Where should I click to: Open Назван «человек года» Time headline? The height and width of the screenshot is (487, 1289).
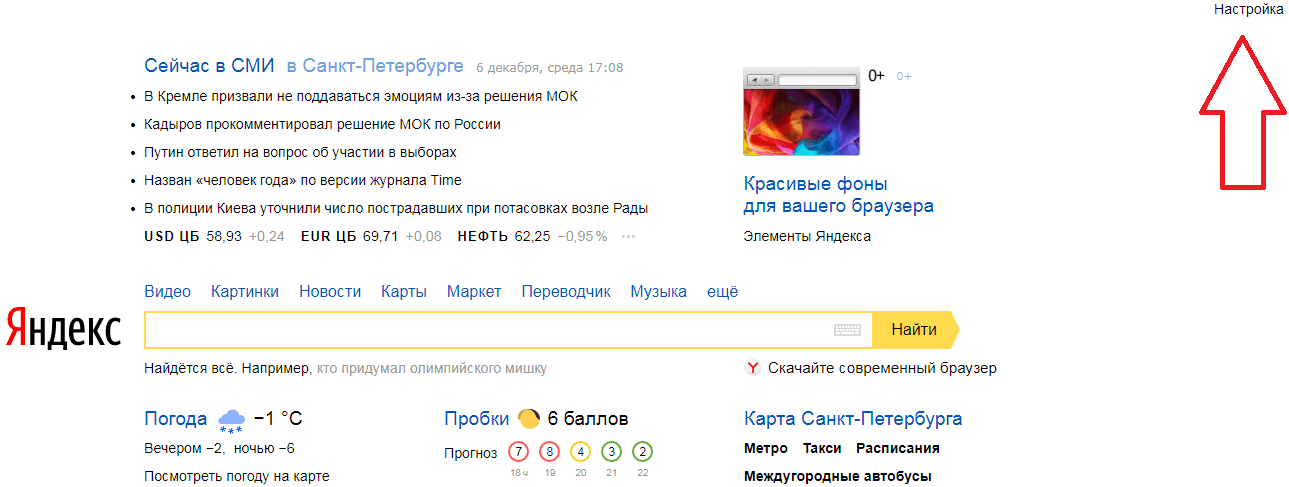point(303,180)
